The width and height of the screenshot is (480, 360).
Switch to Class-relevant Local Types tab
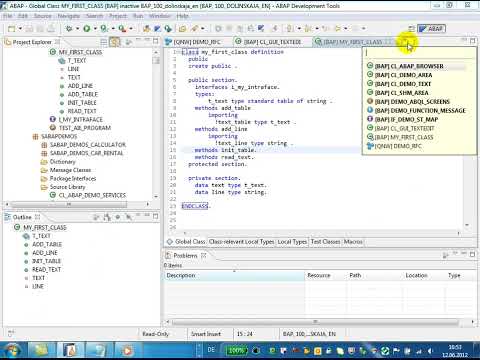tap(241, 242)
